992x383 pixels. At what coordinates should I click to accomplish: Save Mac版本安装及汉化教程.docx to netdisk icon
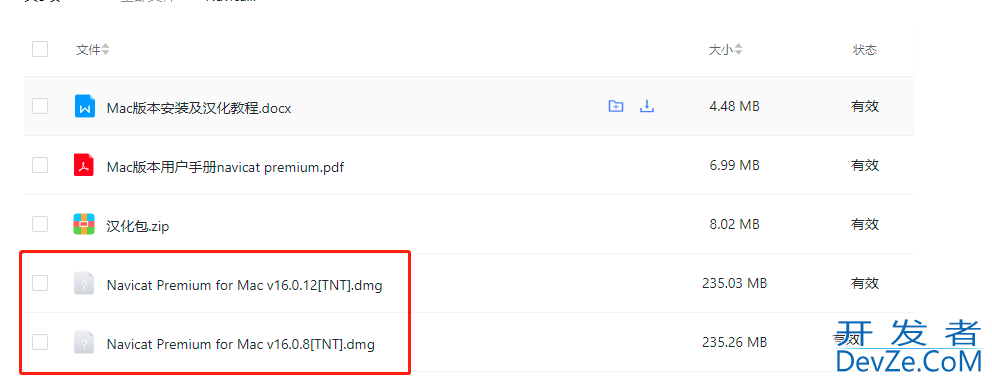coord(616,106)
